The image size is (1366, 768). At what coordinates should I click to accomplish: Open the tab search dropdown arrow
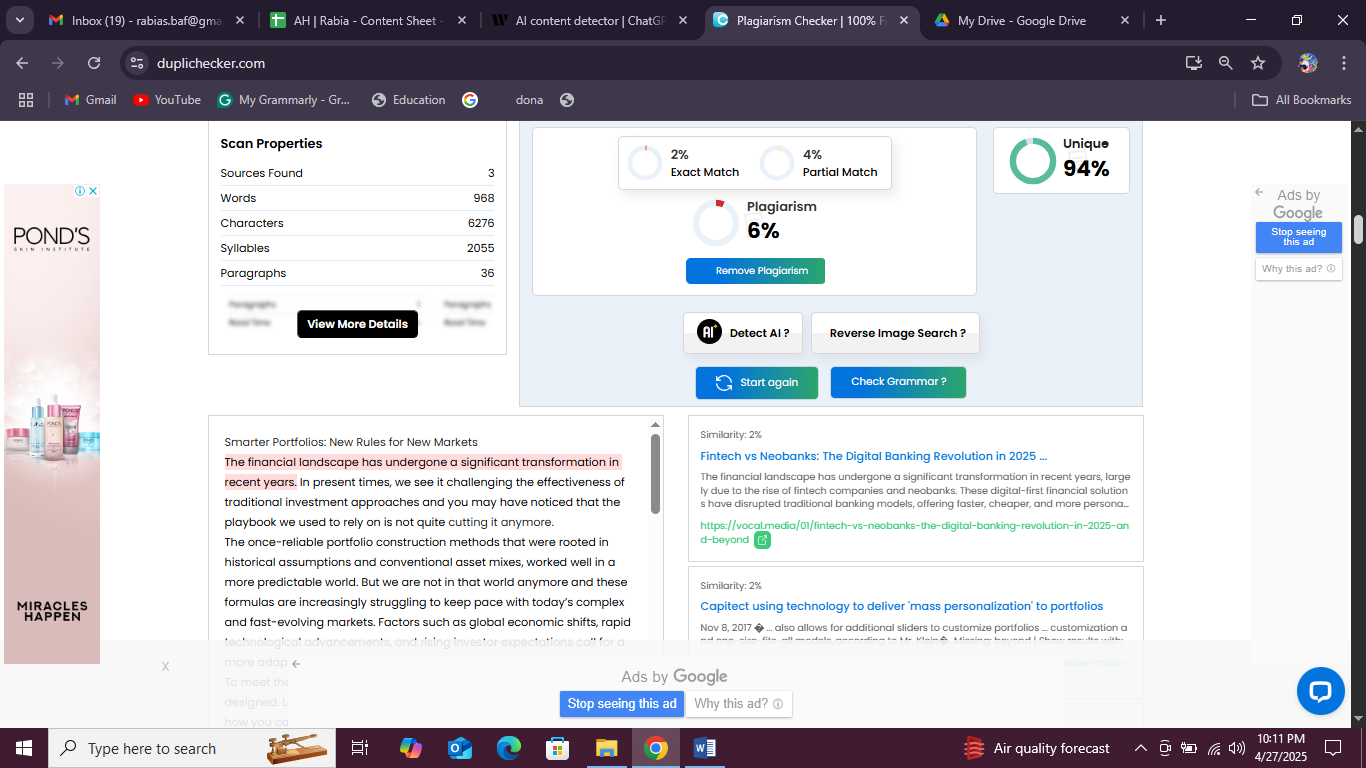21,20
